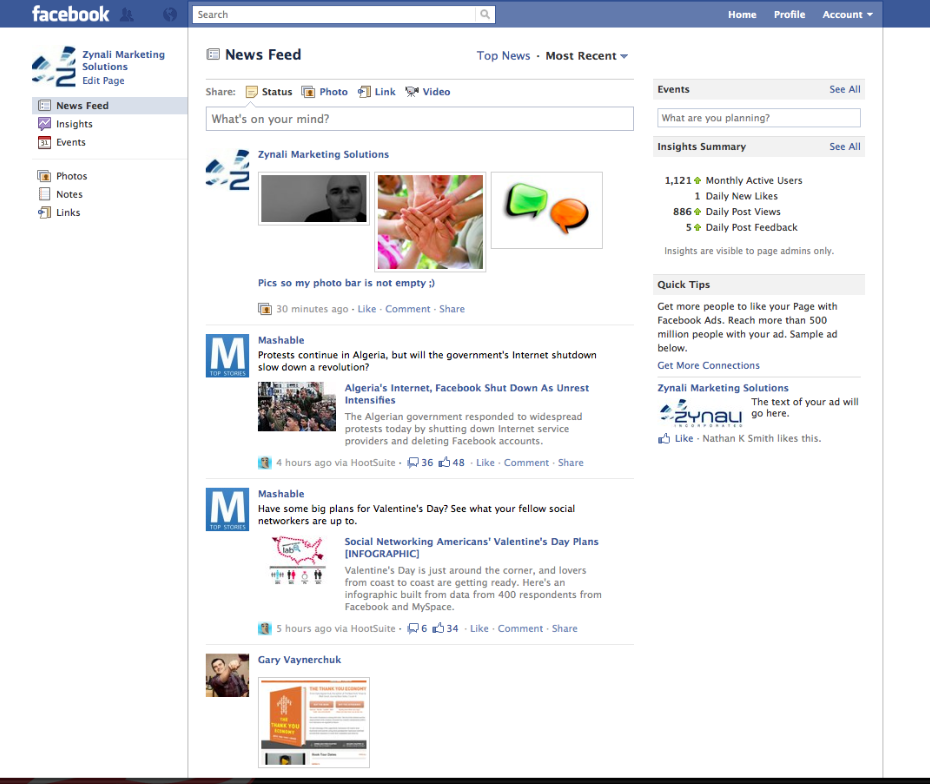Viewport: 930px width, 784px height.
Task: Click Gary Vaynerchuk profile picture
Action: [227, 675]
